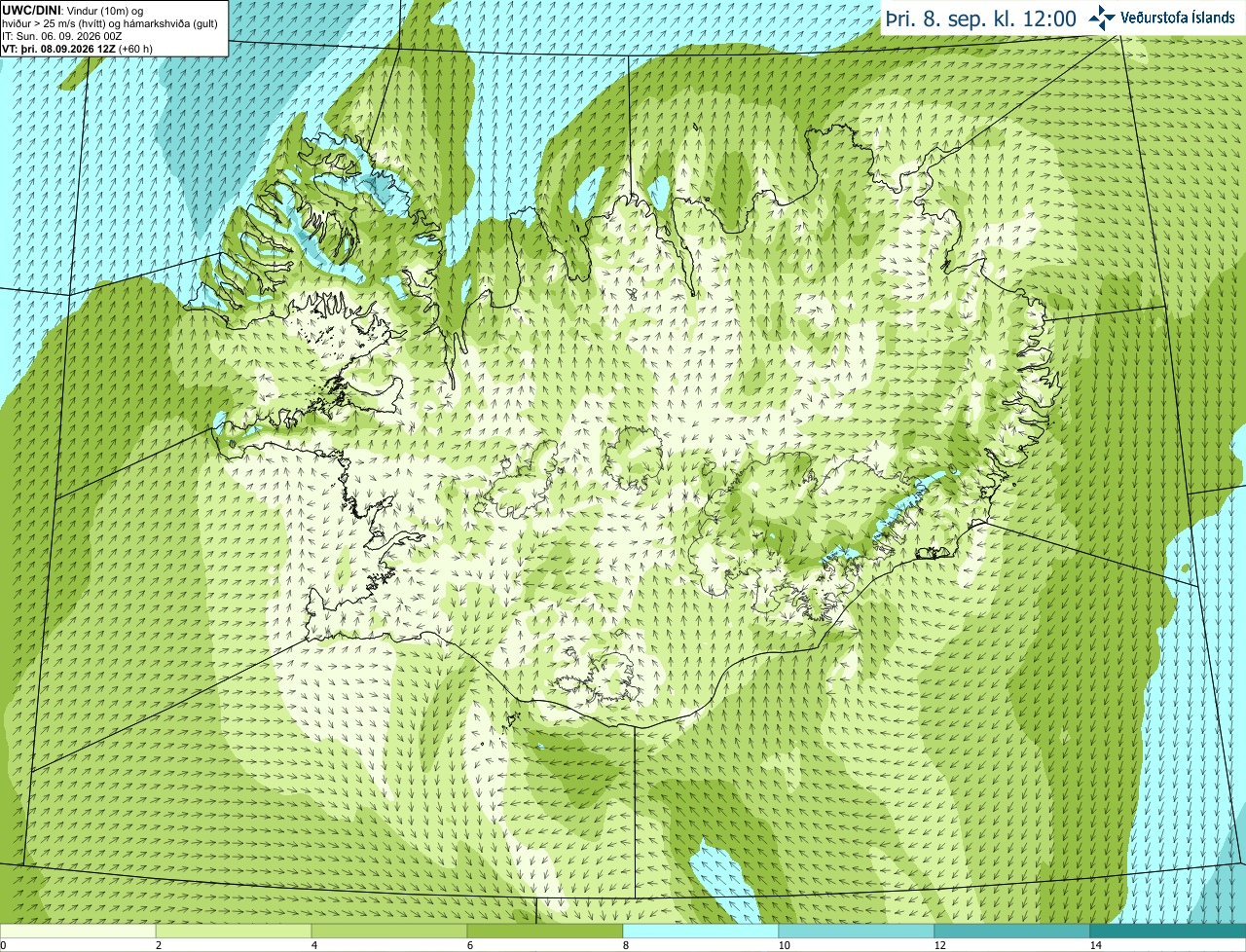Pick the 8–10 light cyan legend segment
Viewport: 1246px width, 952px height.
point(701,931)
